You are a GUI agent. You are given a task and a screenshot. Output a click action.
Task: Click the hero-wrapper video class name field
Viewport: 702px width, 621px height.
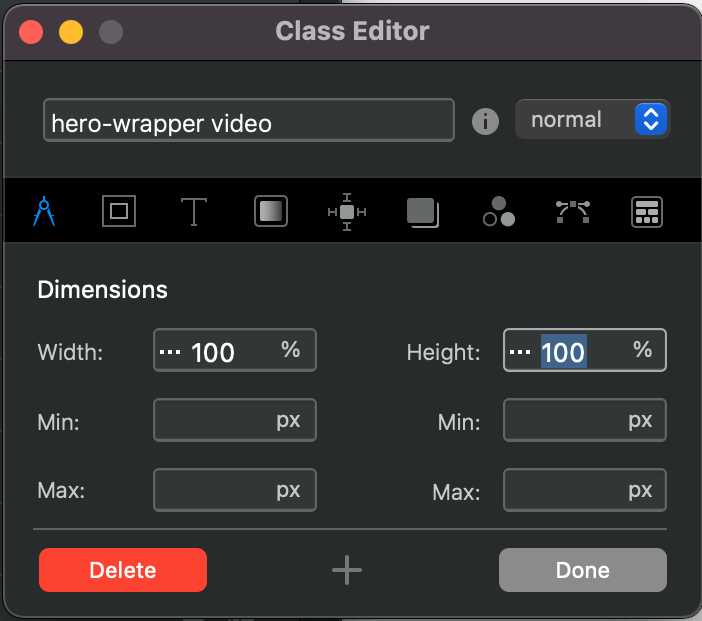tap(248, 122)
